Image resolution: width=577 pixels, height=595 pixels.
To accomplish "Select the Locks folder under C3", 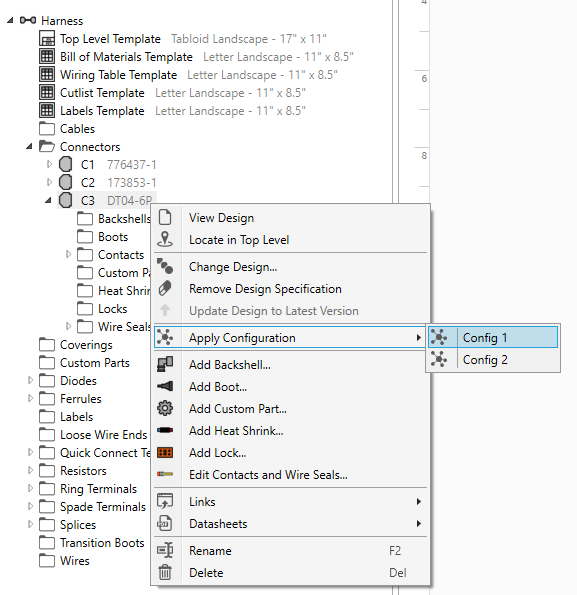I will 102,309.
